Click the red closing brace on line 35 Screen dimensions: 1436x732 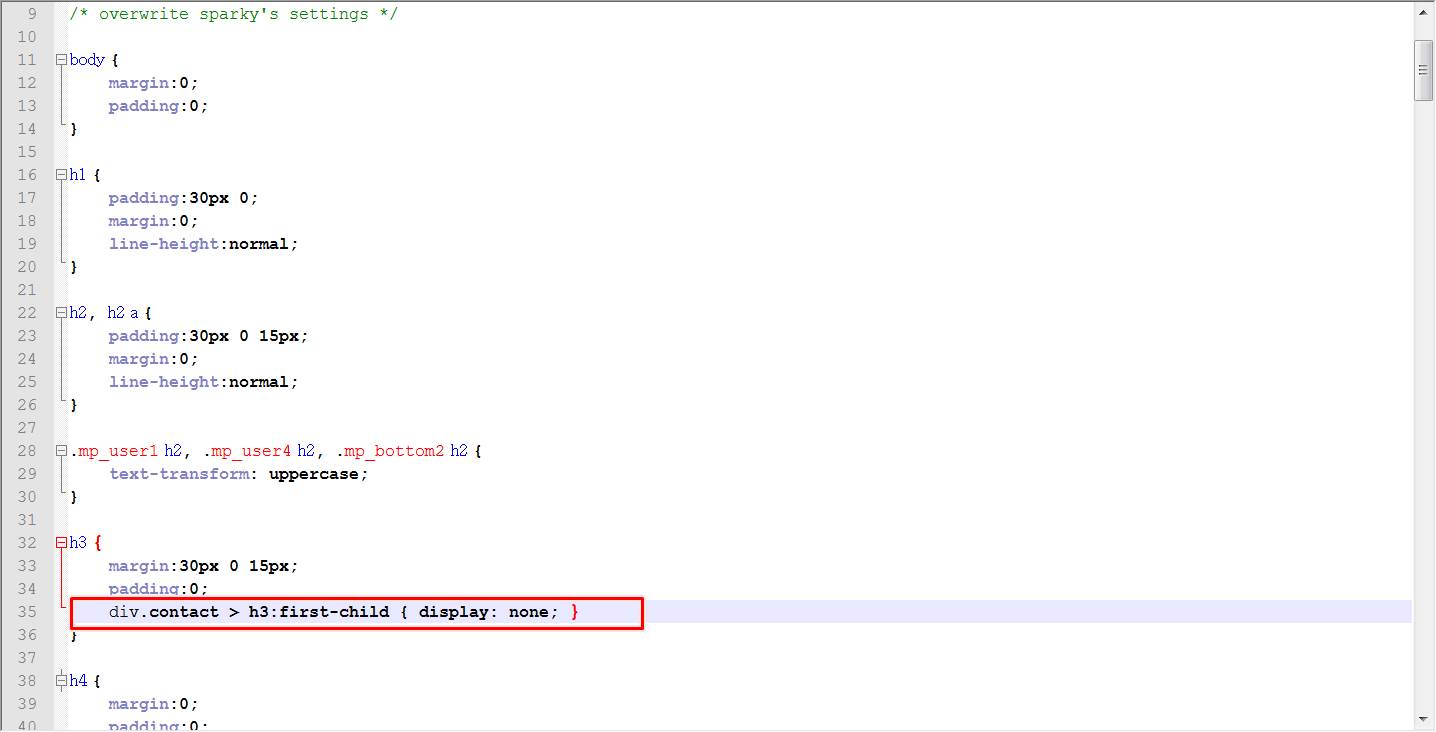tap(574, 612)
